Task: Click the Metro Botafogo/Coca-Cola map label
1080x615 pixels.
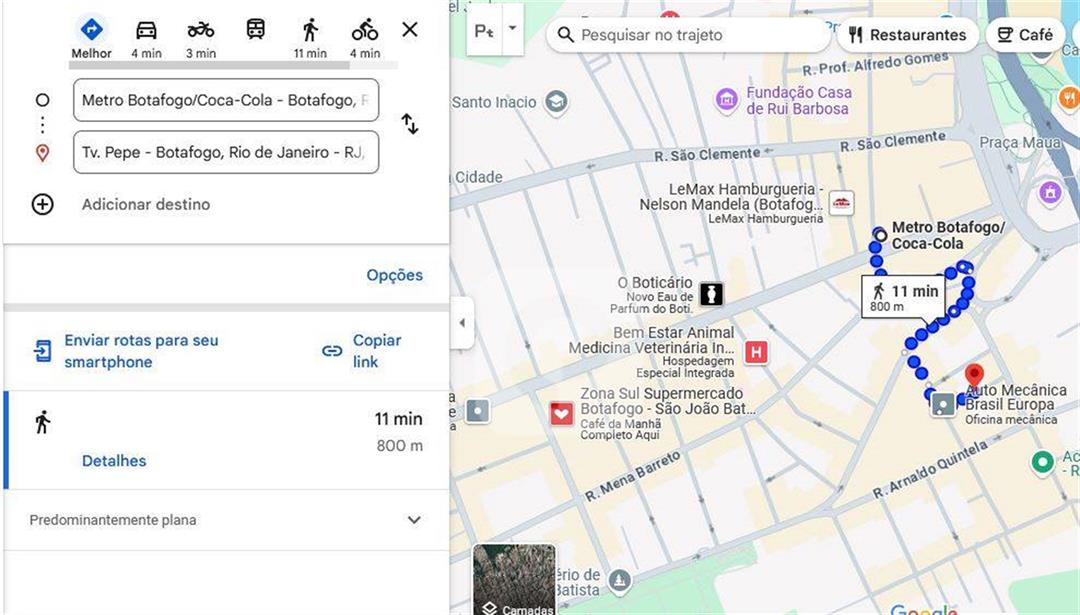Action: pos(948,236)
